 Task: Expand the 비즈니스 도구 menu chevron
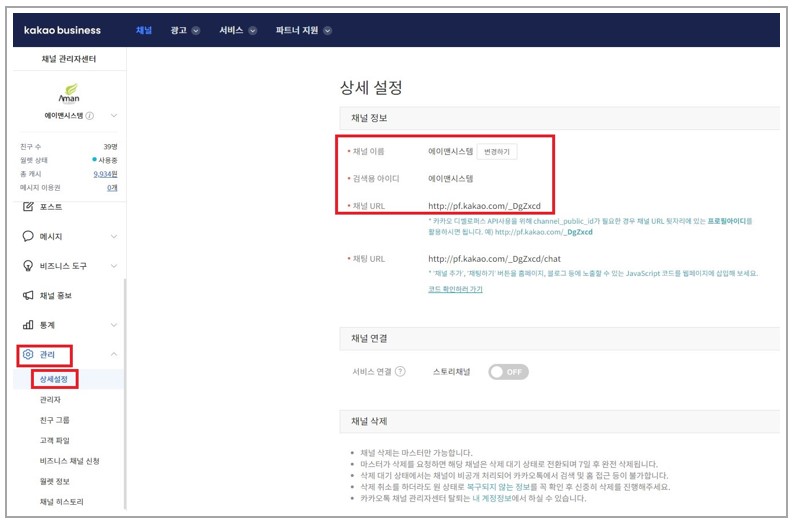(114, 266)
